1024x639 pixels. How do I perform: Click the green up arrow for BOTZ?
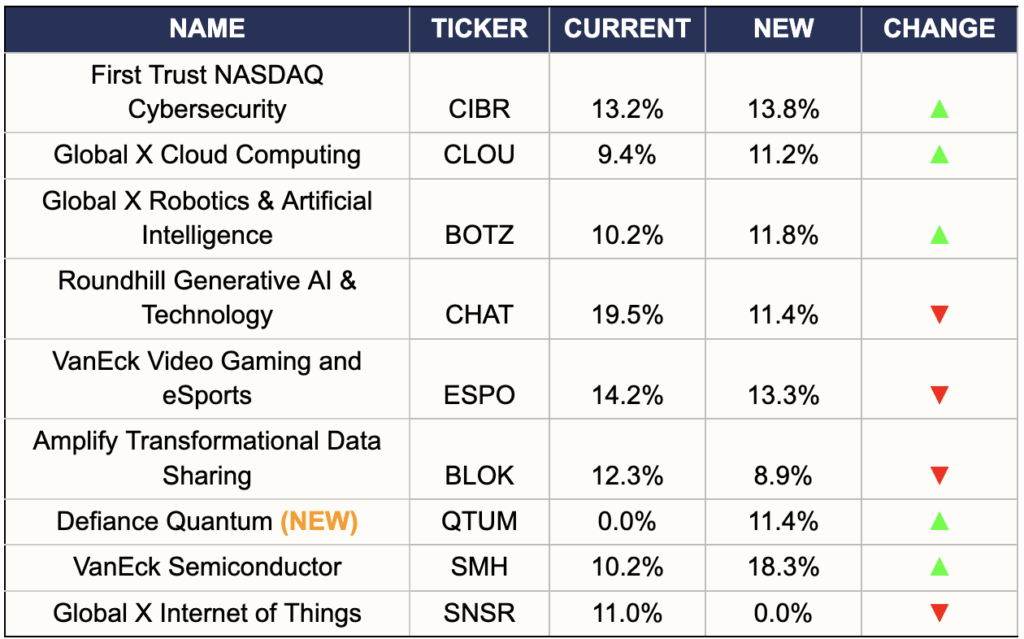939,235
